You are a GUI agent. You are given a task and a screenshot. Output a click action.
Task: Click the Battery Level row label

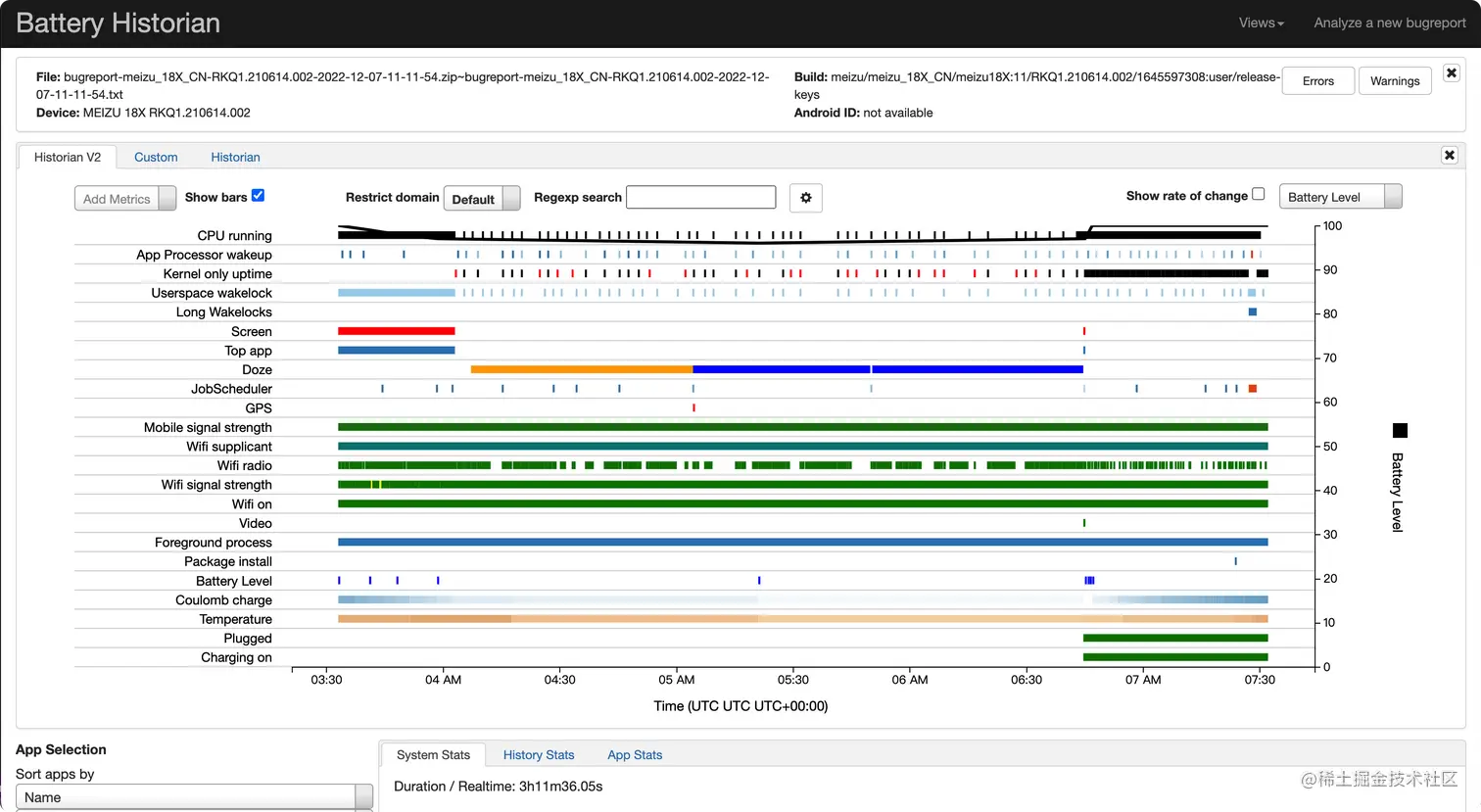[x=233, y=581]
